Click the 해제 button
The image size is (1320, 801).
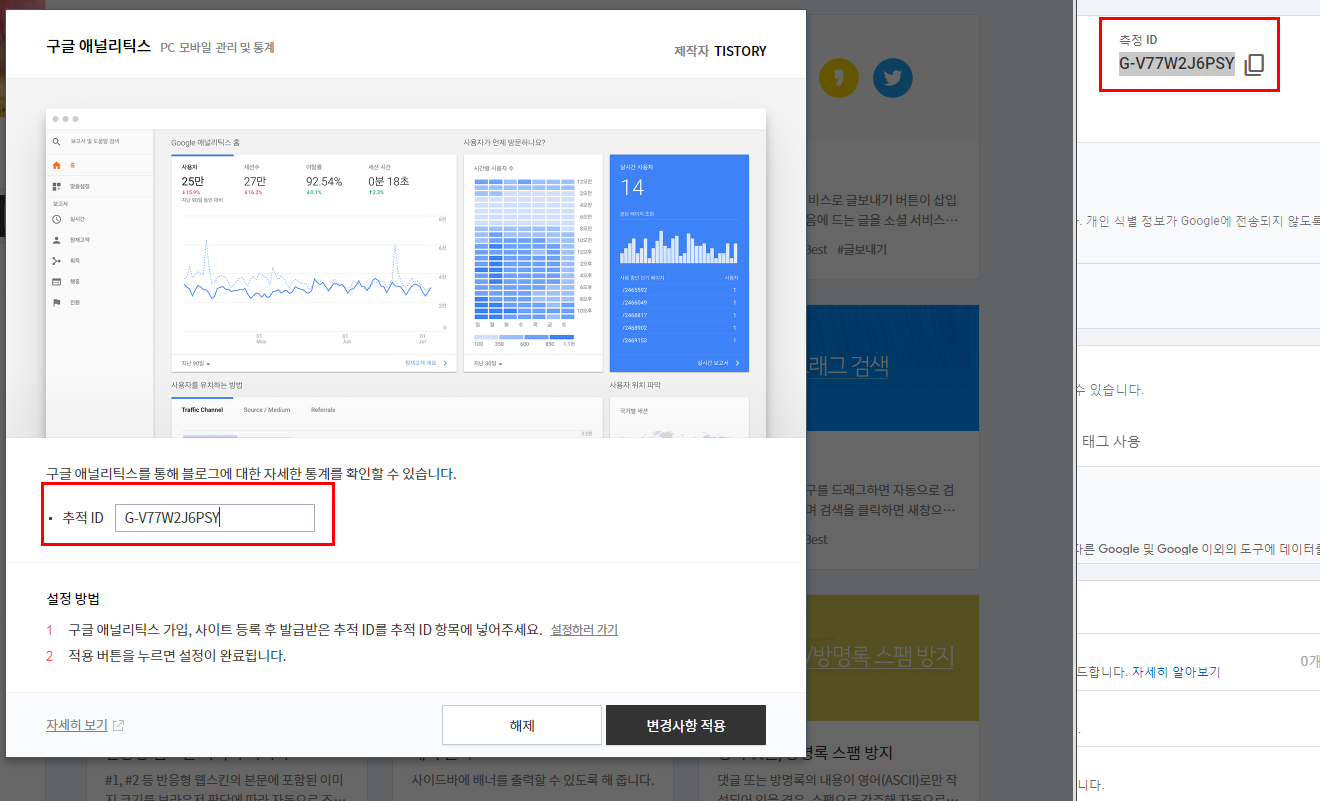(522, 725)
